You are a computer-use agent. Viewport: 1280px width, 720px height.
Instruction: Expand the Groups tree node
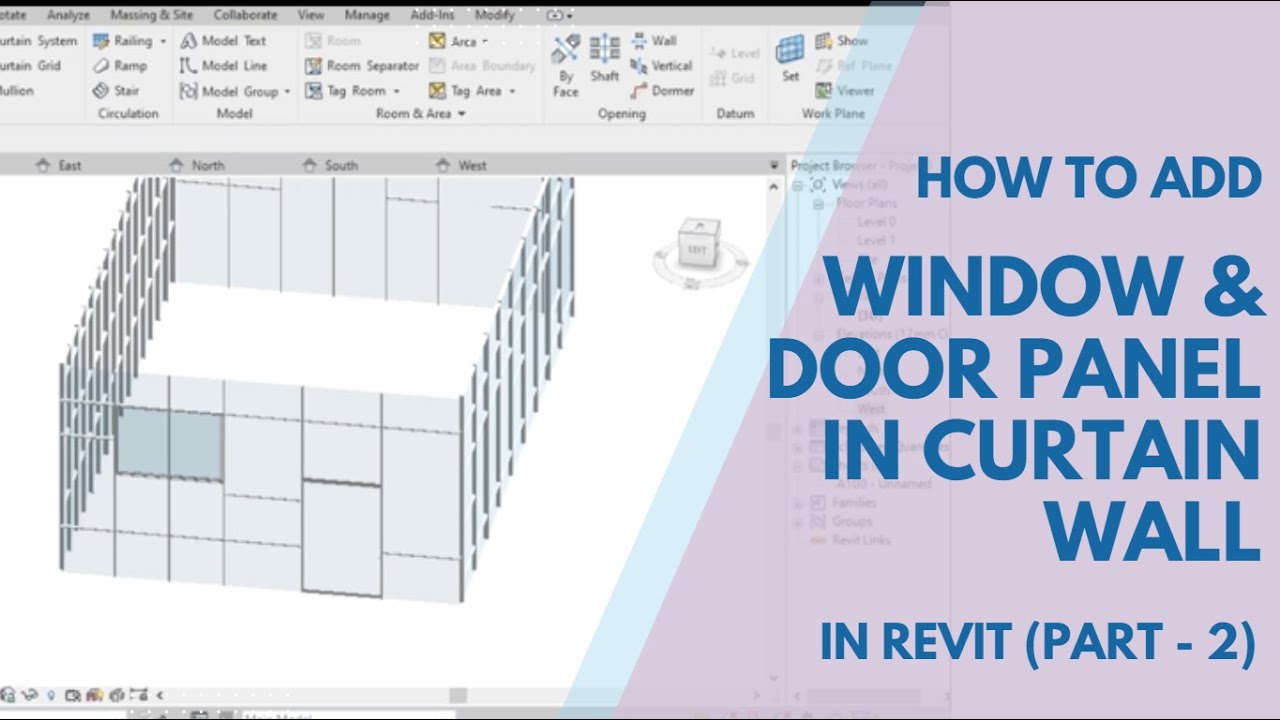798,521
